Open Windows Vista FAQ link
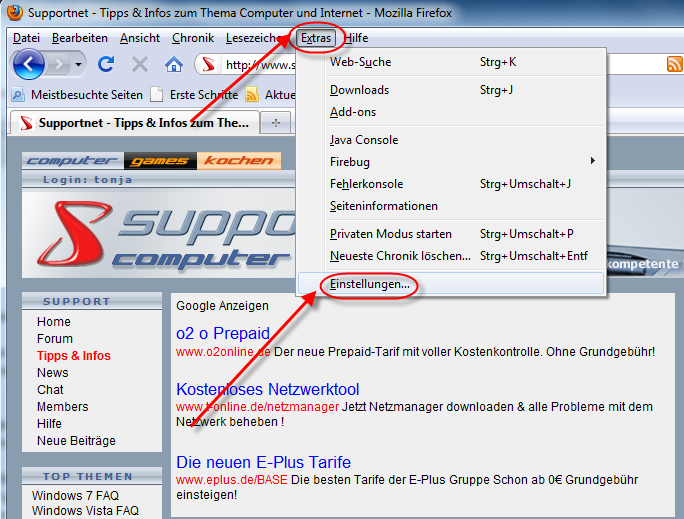The width and height of the screenshot is (684, 519). 86,511
